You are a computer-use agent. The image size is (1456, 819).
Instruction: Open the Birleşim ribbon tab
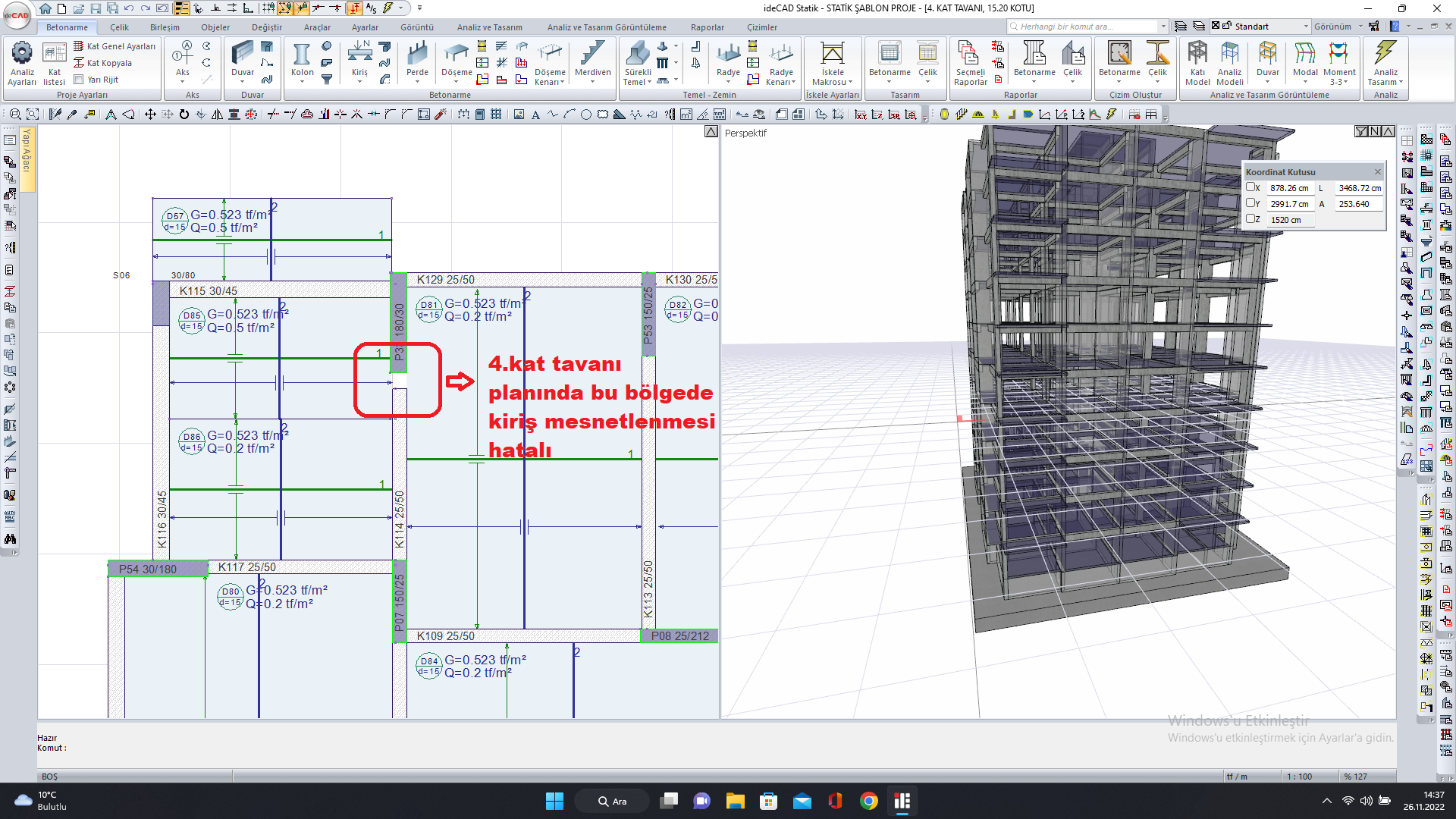[165, 27]
